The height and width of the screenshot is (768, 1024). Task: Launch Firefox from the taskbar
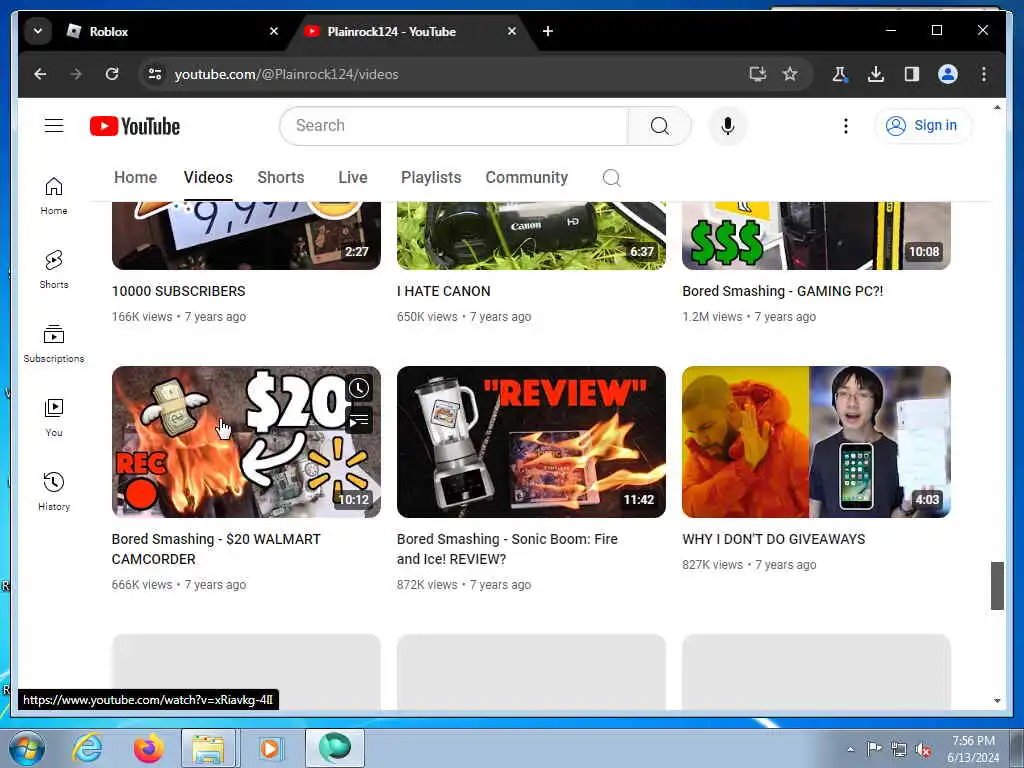coord(149,748)
